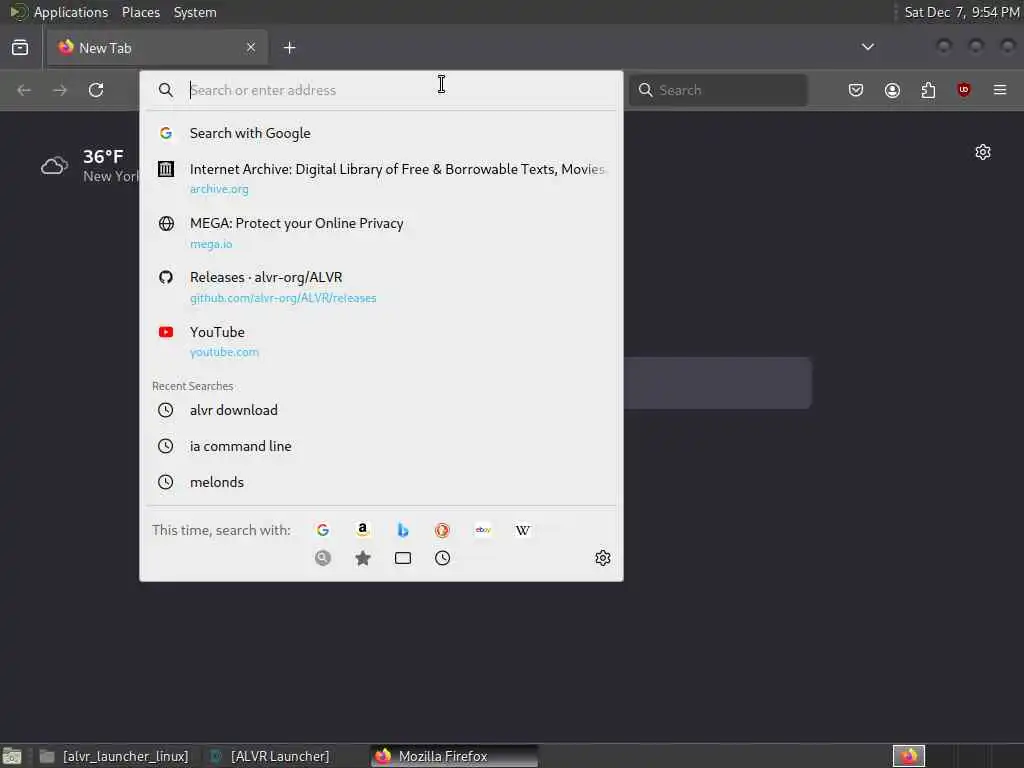Open the Save to Pocket icon
The height and width of the screenshot is (768, 1024).
(856, 90)
